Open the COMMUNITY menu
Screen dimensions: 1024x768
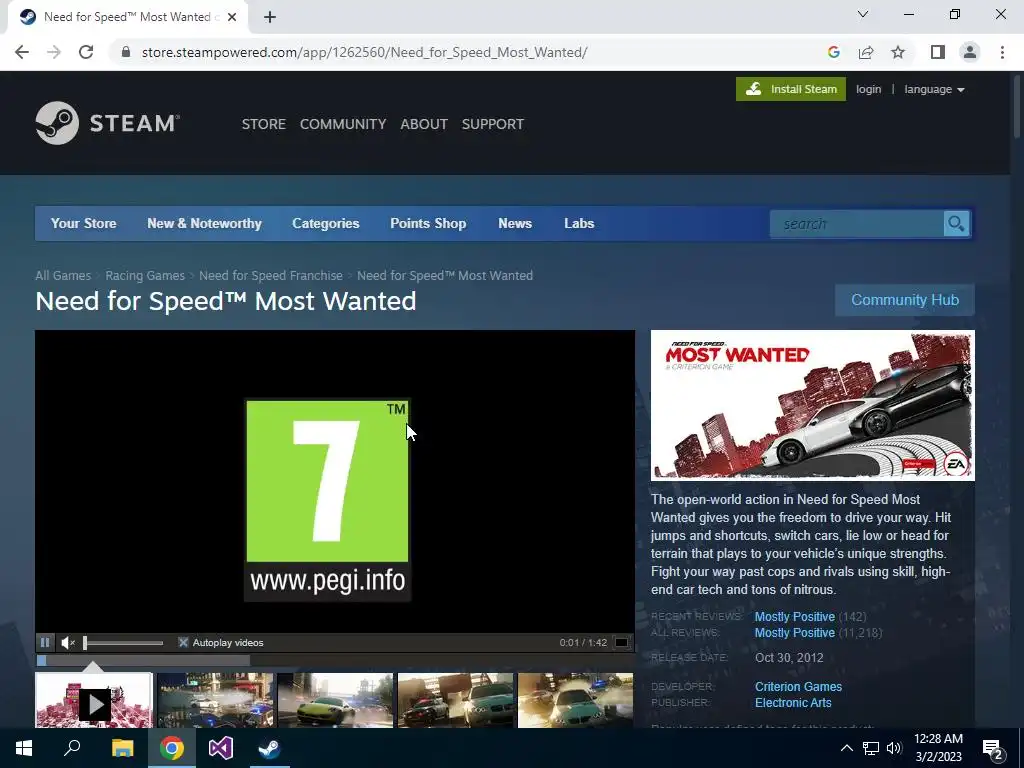pyautogui.click(x=343, y=124)
